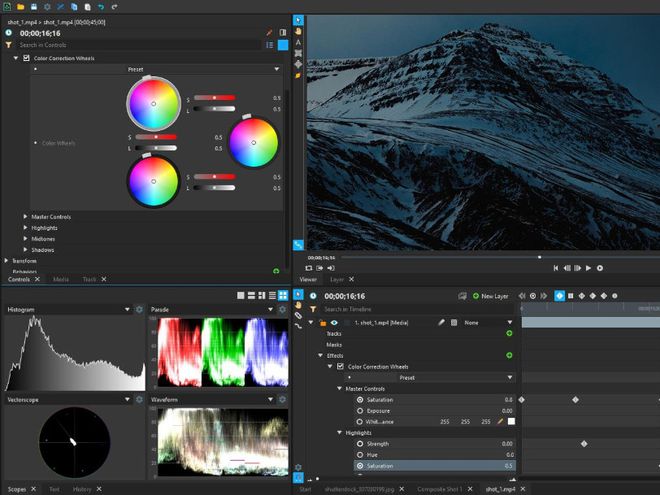Open Parade scope settings gear
660x495 pixels.
pos(282,309)
